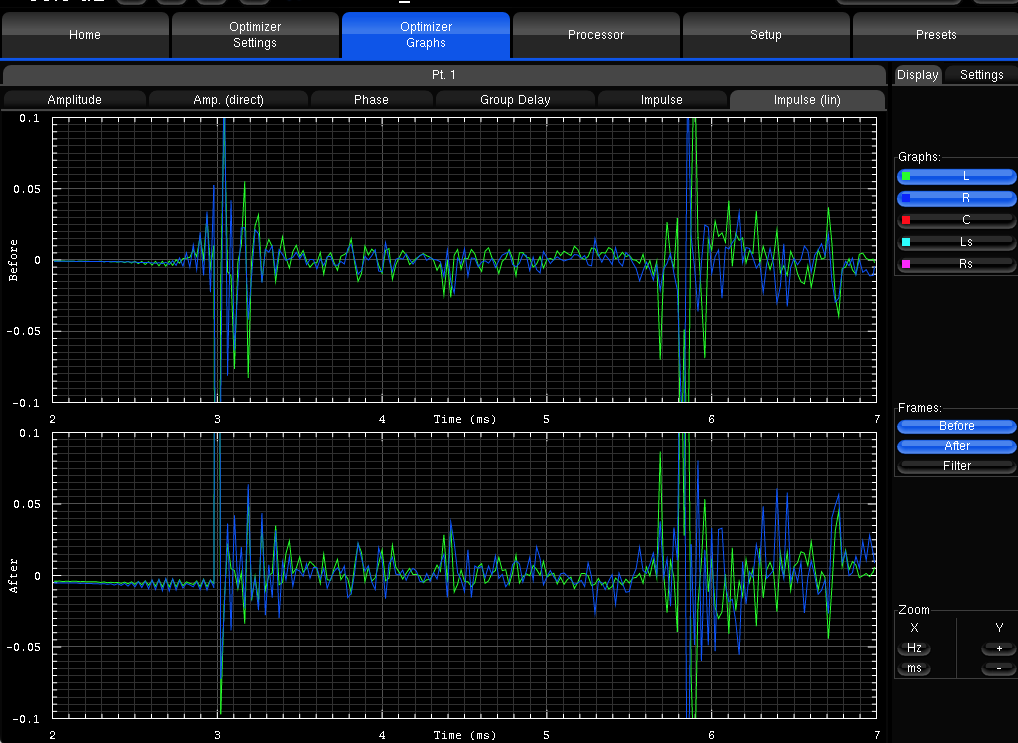
Task: Hide the After frame
Action: (x=957, y=446)
